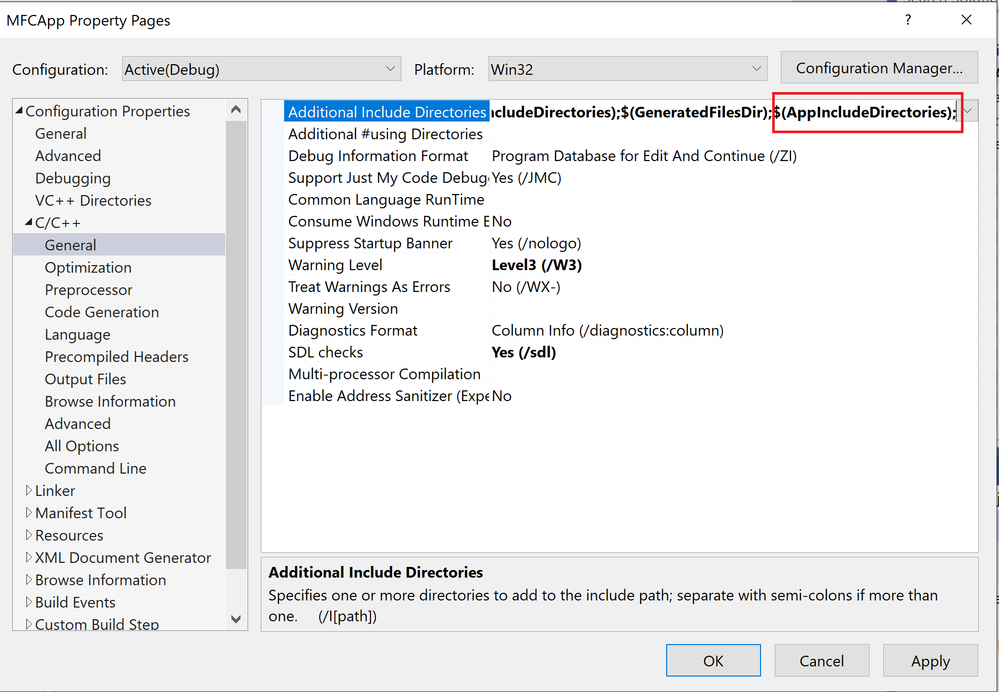Select the Precompiled Headers page
The width and height of the screenshot is (999, 692).
click(116, 357)
